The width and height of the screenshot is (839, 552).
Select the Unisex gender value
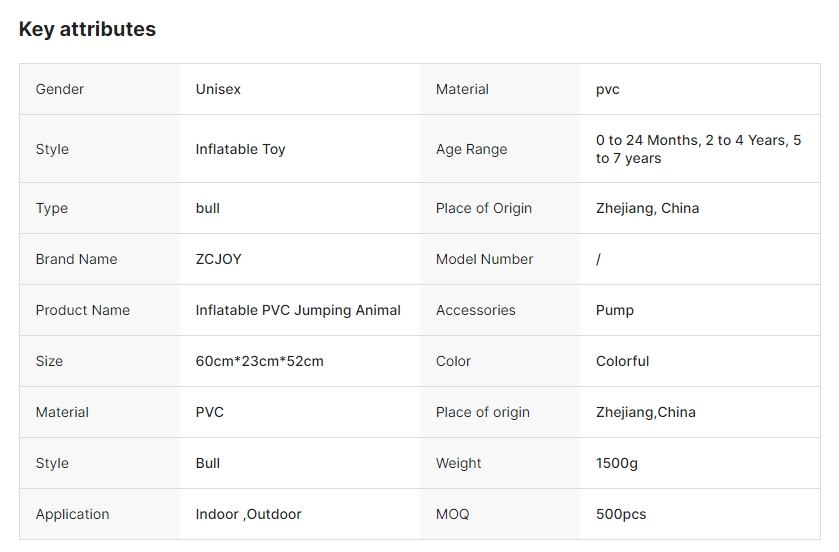tap(218, 89)
